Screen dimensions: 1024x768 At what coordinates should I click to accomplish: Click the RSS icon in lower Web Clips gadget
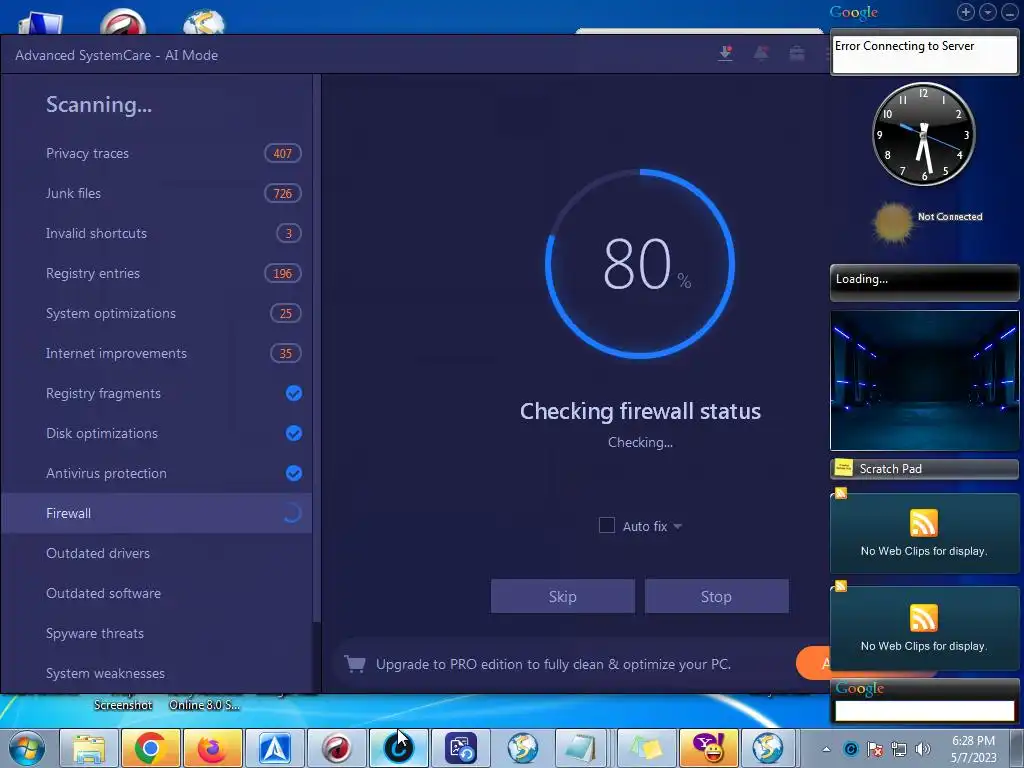point(923,618)
